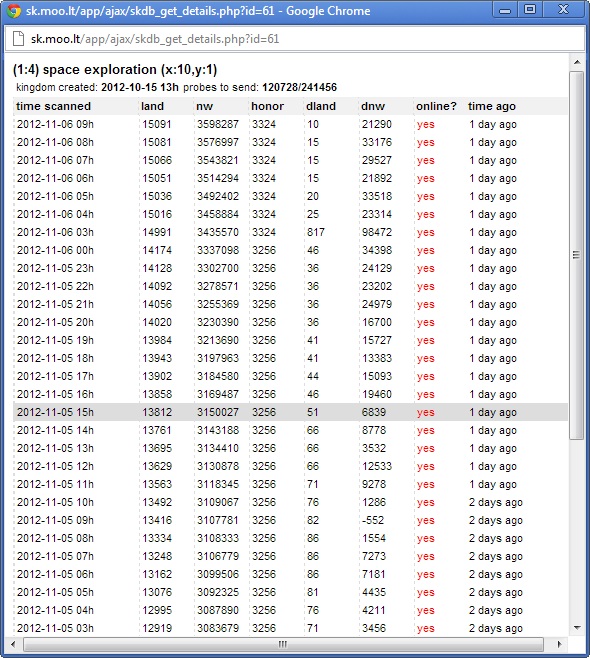Click the 'space exploration' kingdom heading
Viewport: 590px width, 658px height.
click(100, 70)
